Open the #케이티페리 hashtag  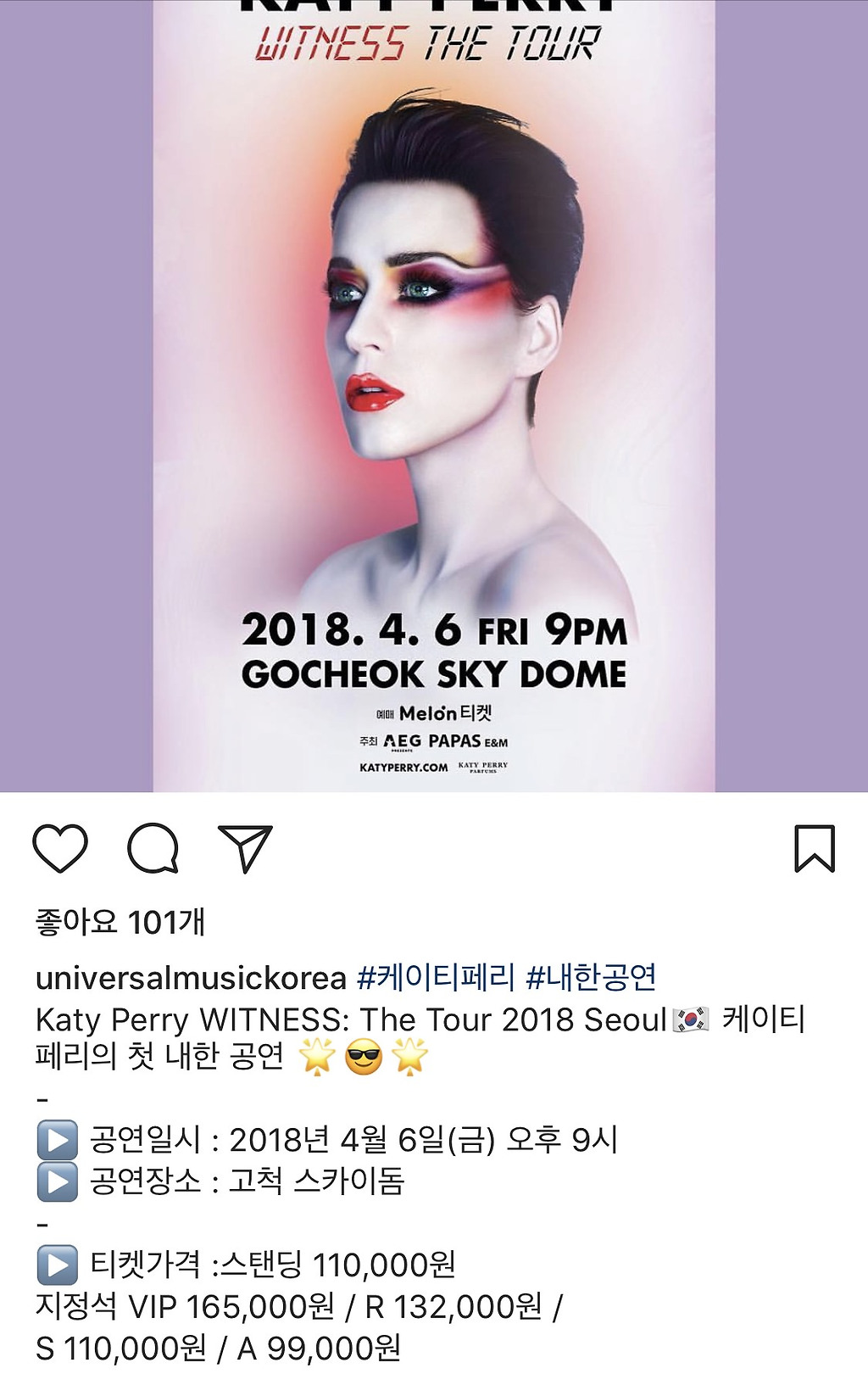tap(436, 977)
